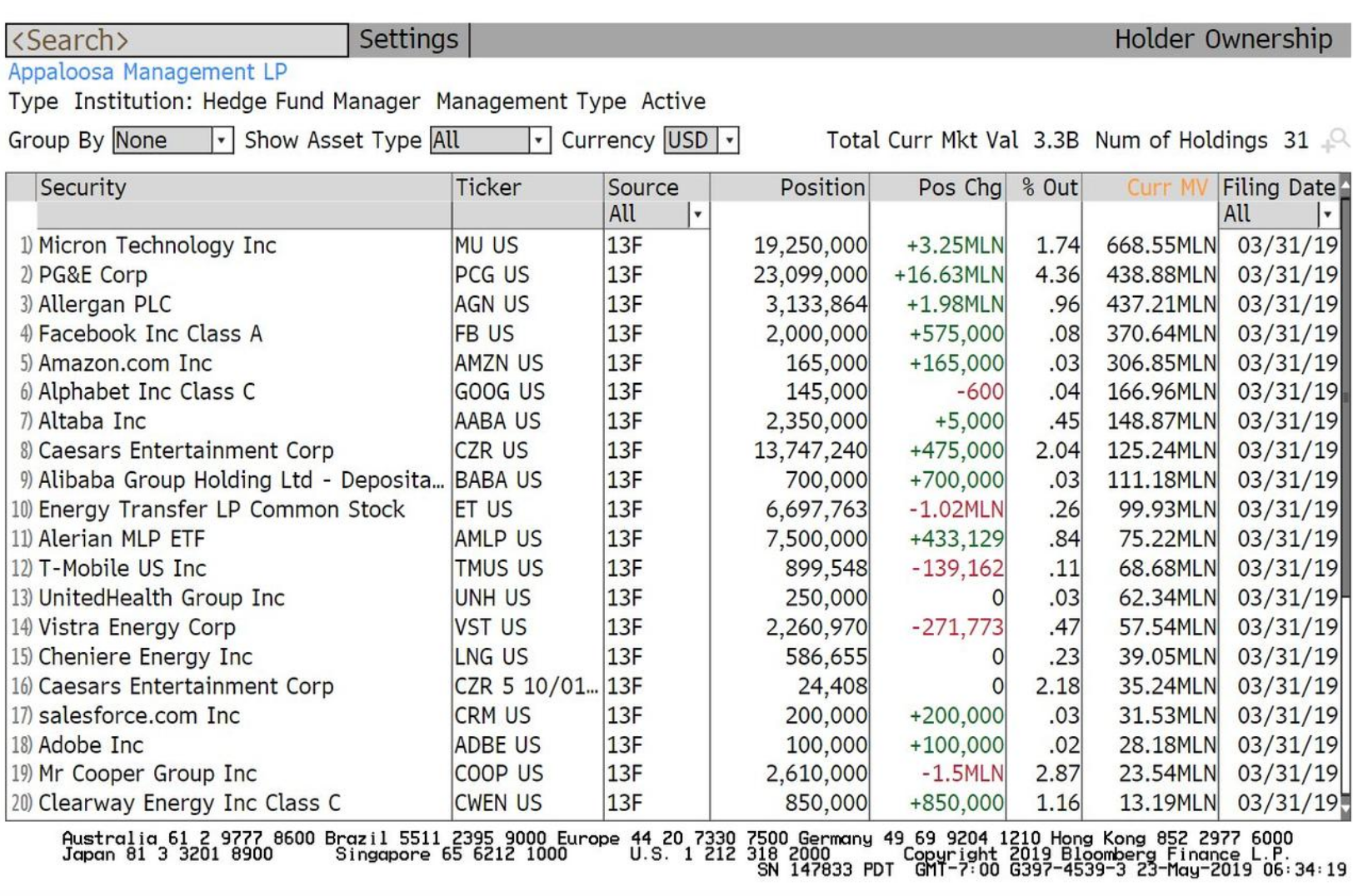The width and height of the screenshot is (1353, 896).
Task: Click the AMZN US ticker cell
Action: point(498,363)
